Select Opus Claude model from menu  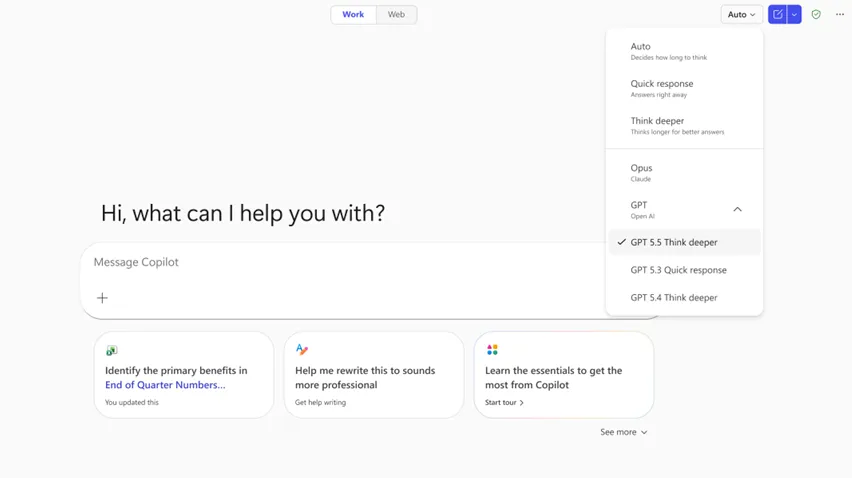tap(642, 172)
